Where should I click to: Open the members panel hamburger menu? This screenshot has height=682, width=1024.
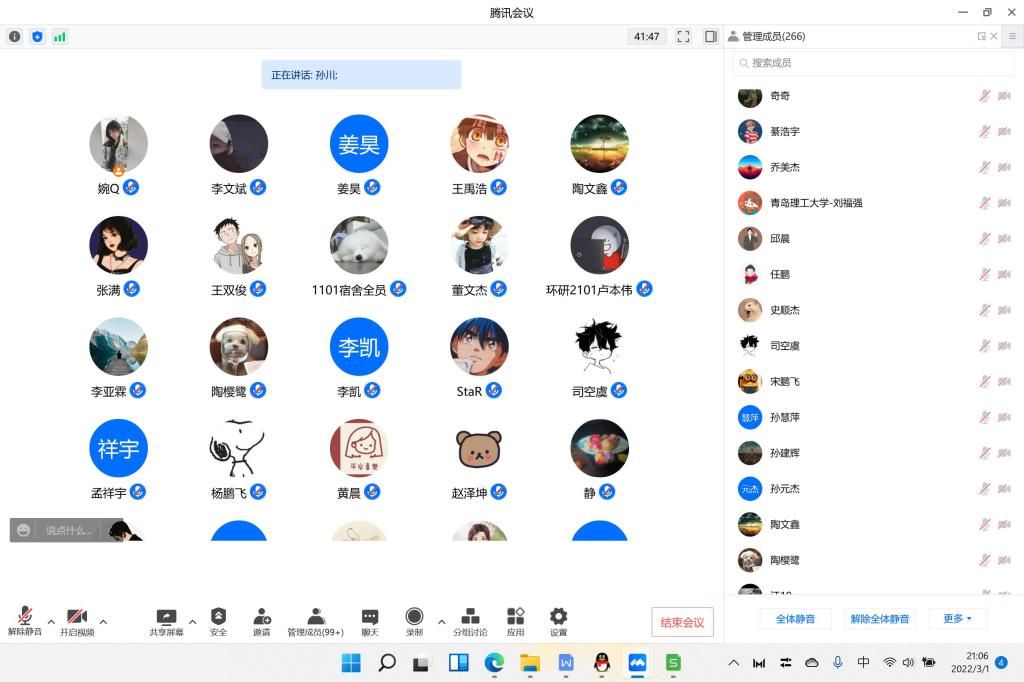1012,36
